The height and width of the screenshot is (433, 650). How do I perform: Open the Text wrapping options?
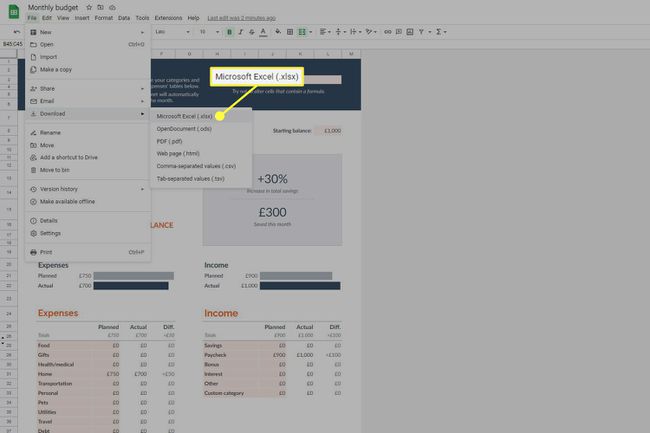tap(355, 32)
